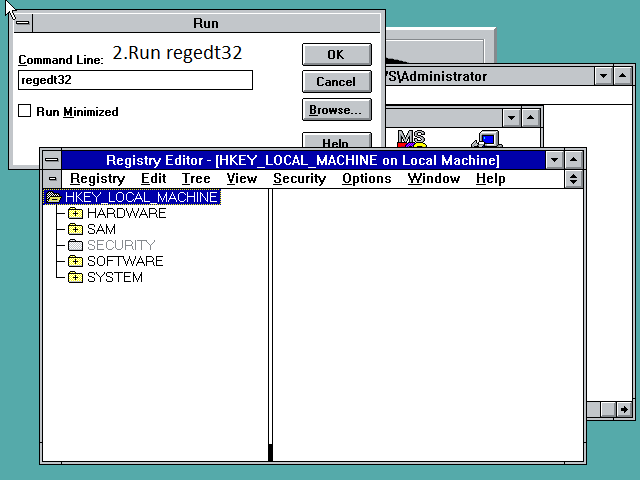Click the Program Manager Administrator title bar
The width and height of the screenshot is (640, 480).
490,76
